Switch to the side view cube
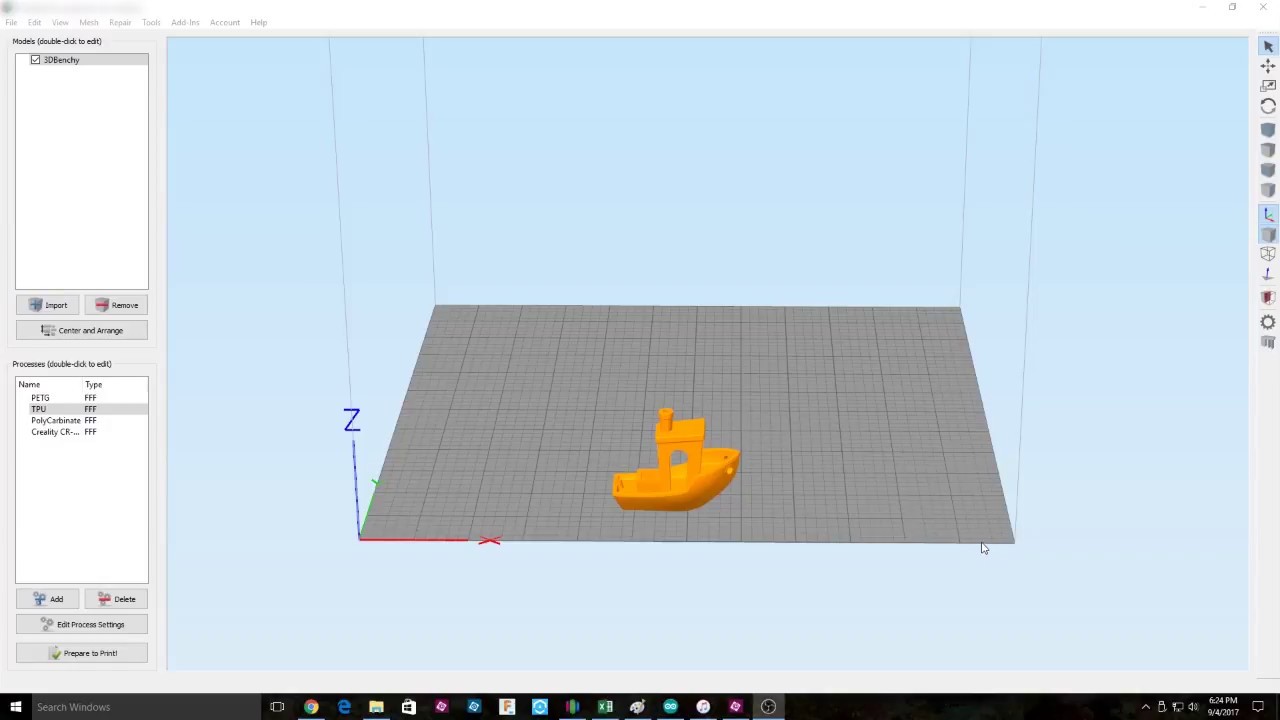 1268,190
